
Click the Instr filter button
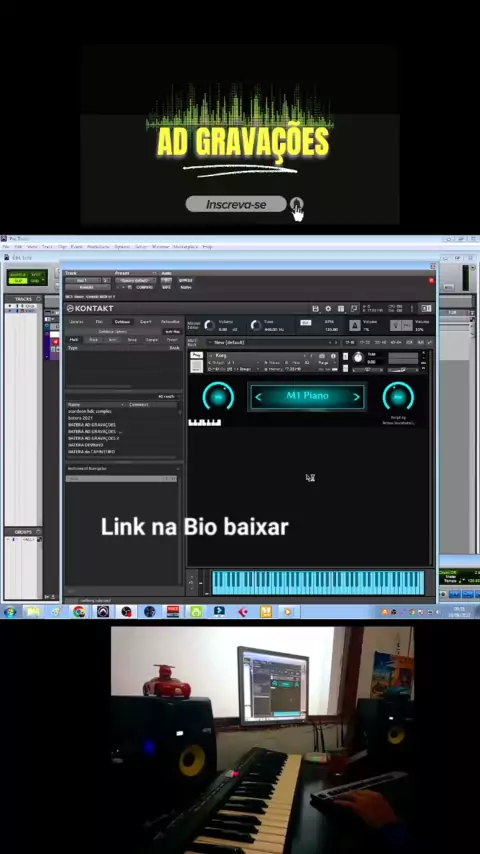(x=112, y=339)
